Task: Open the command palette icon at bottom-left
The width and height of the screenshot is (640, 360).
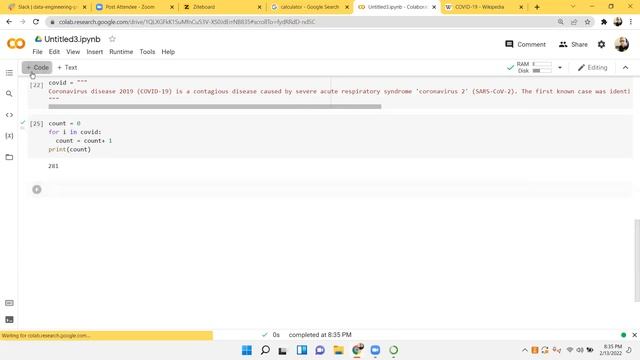Action: tap(9, 303)
